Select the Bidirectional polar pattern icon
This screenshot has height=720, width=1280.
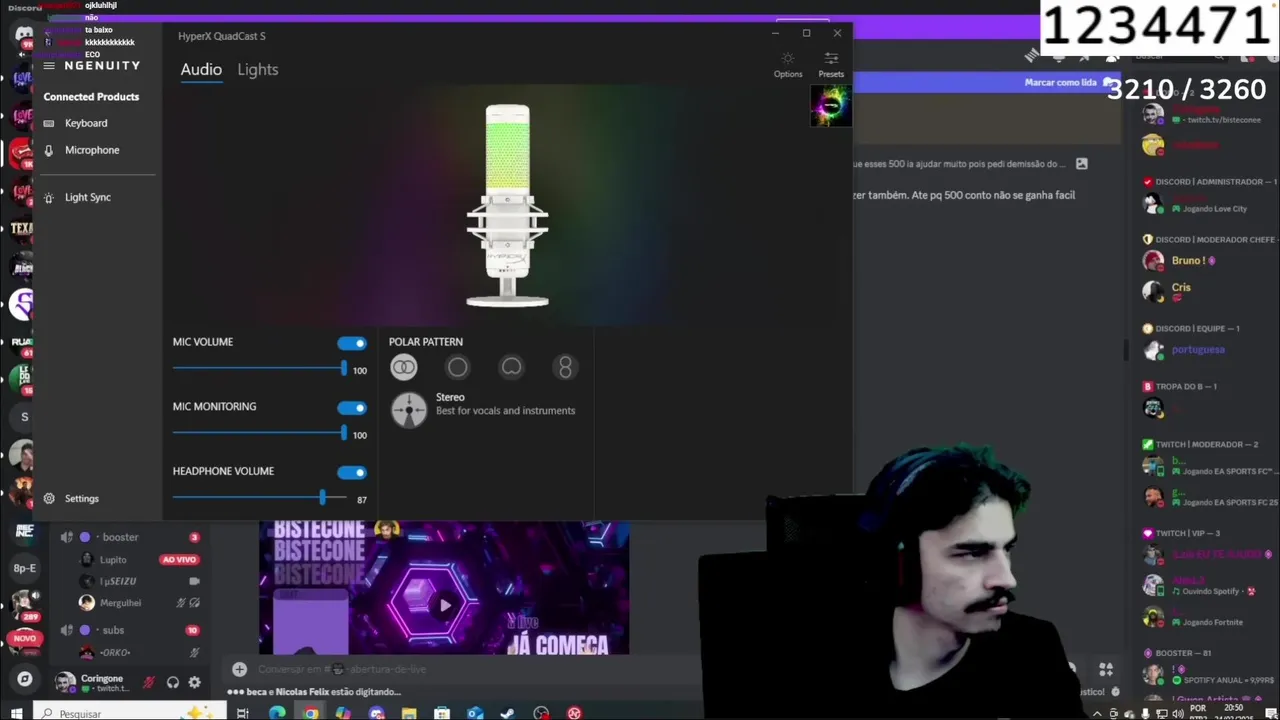coord(565,368)
